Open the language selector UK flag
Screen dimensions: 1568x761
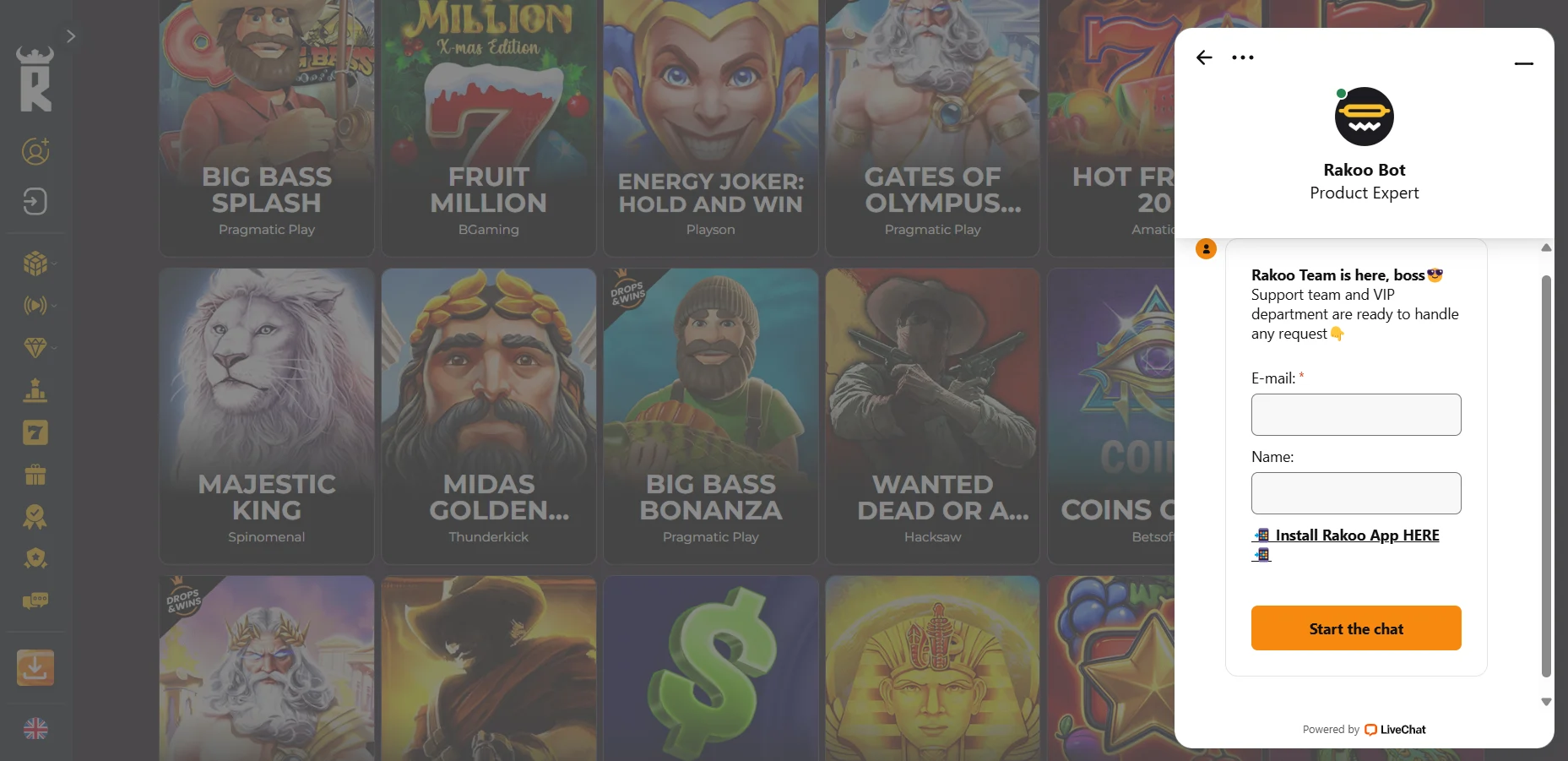pyautogui.click(x=35, y=729)
